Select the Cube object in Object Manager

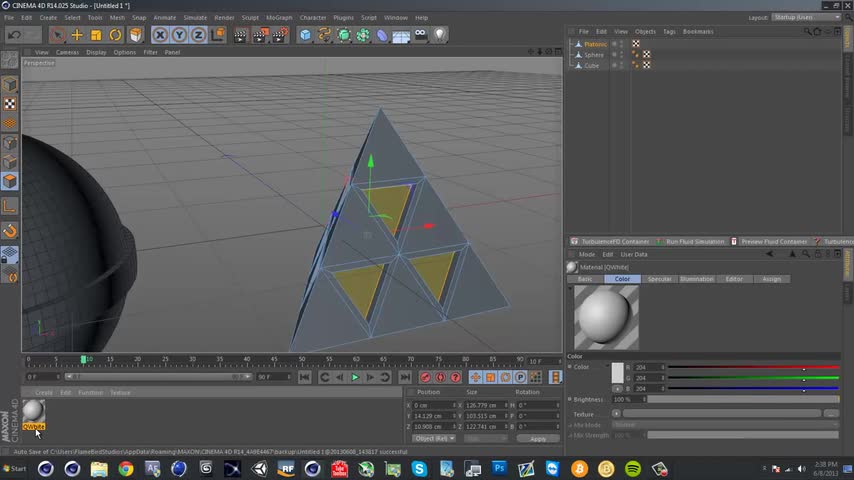point(591,65)
